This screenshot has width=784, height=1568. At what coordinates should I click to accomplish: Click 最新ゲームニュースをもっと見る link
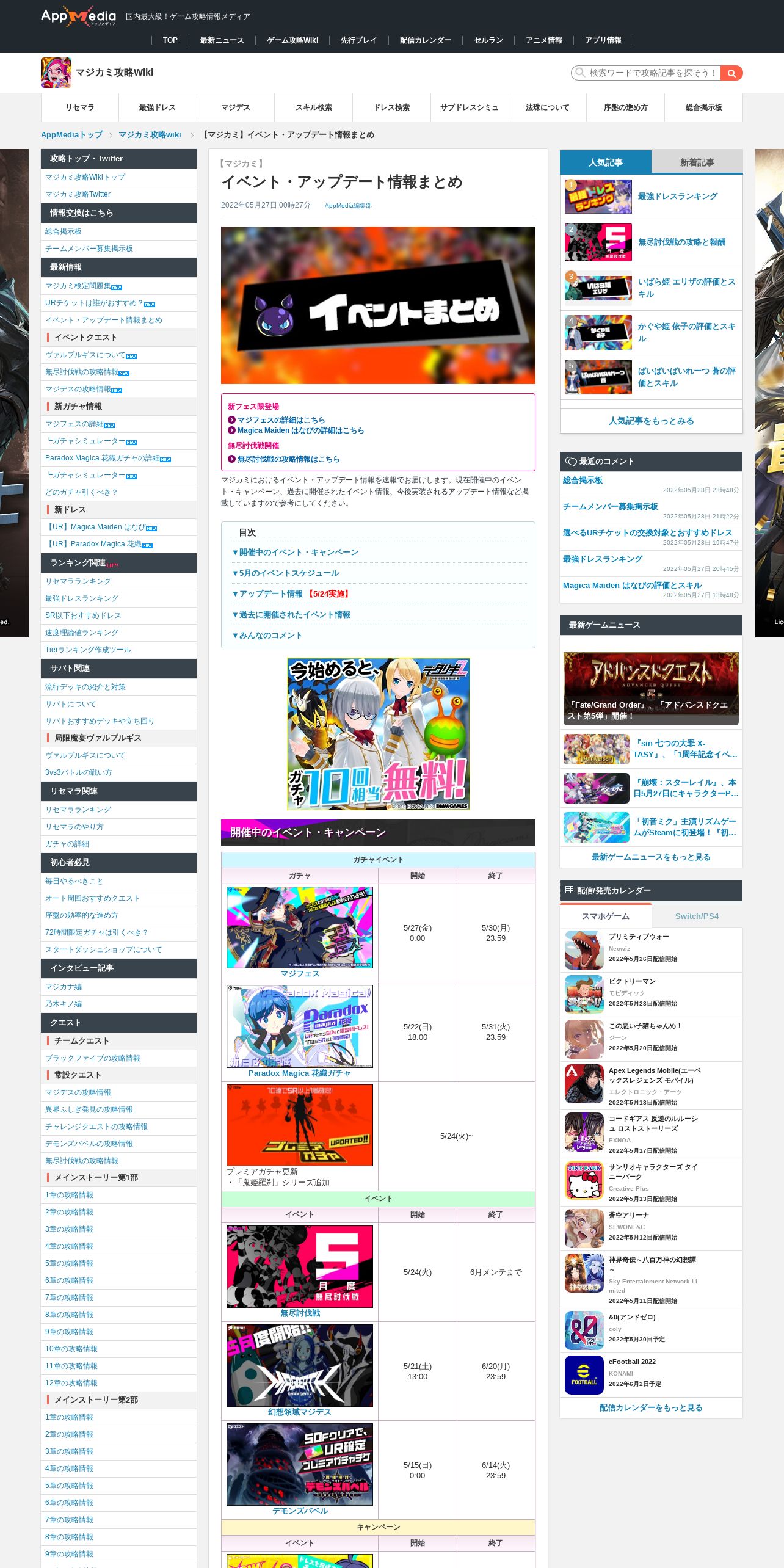point(651,857)
